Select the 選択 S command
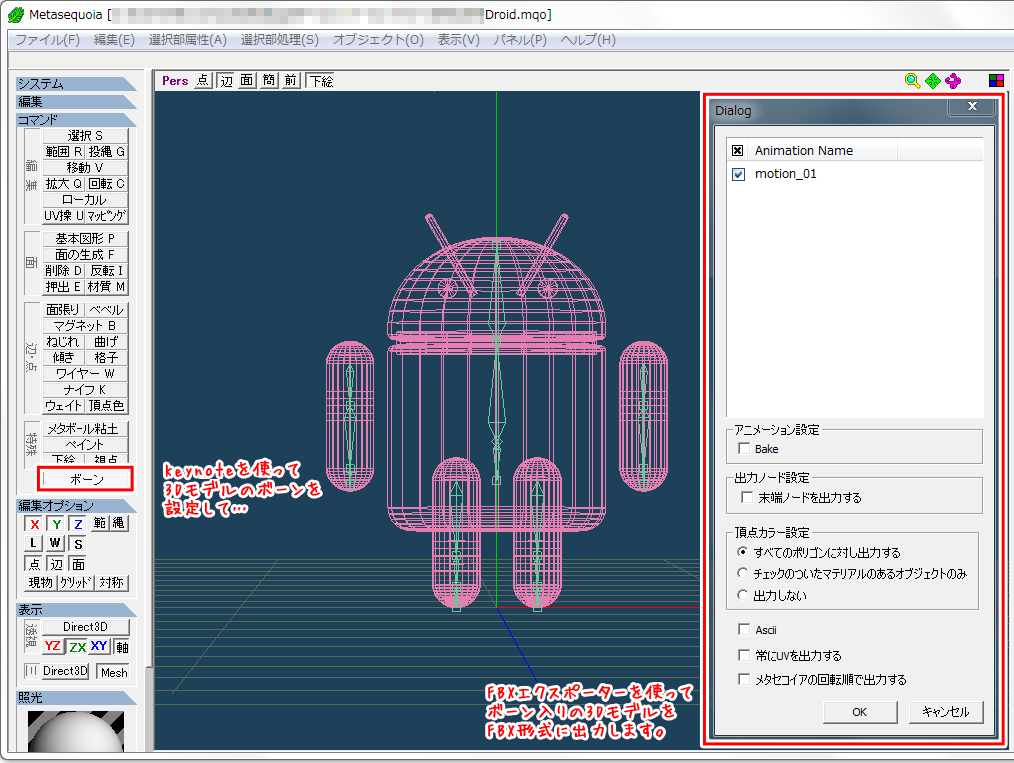This screenshot has width=1014, height=763. [85, 136]
